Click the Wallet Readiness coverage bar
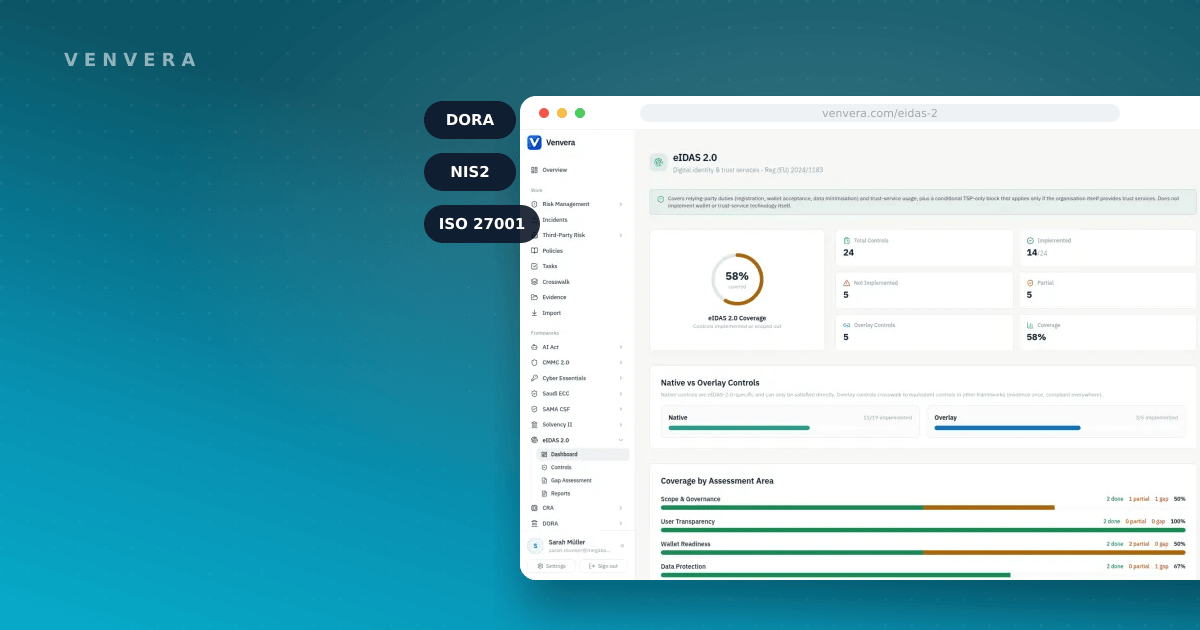This screenshot has height=630, width=1200. pyautogui.click(x=923, y=552)
